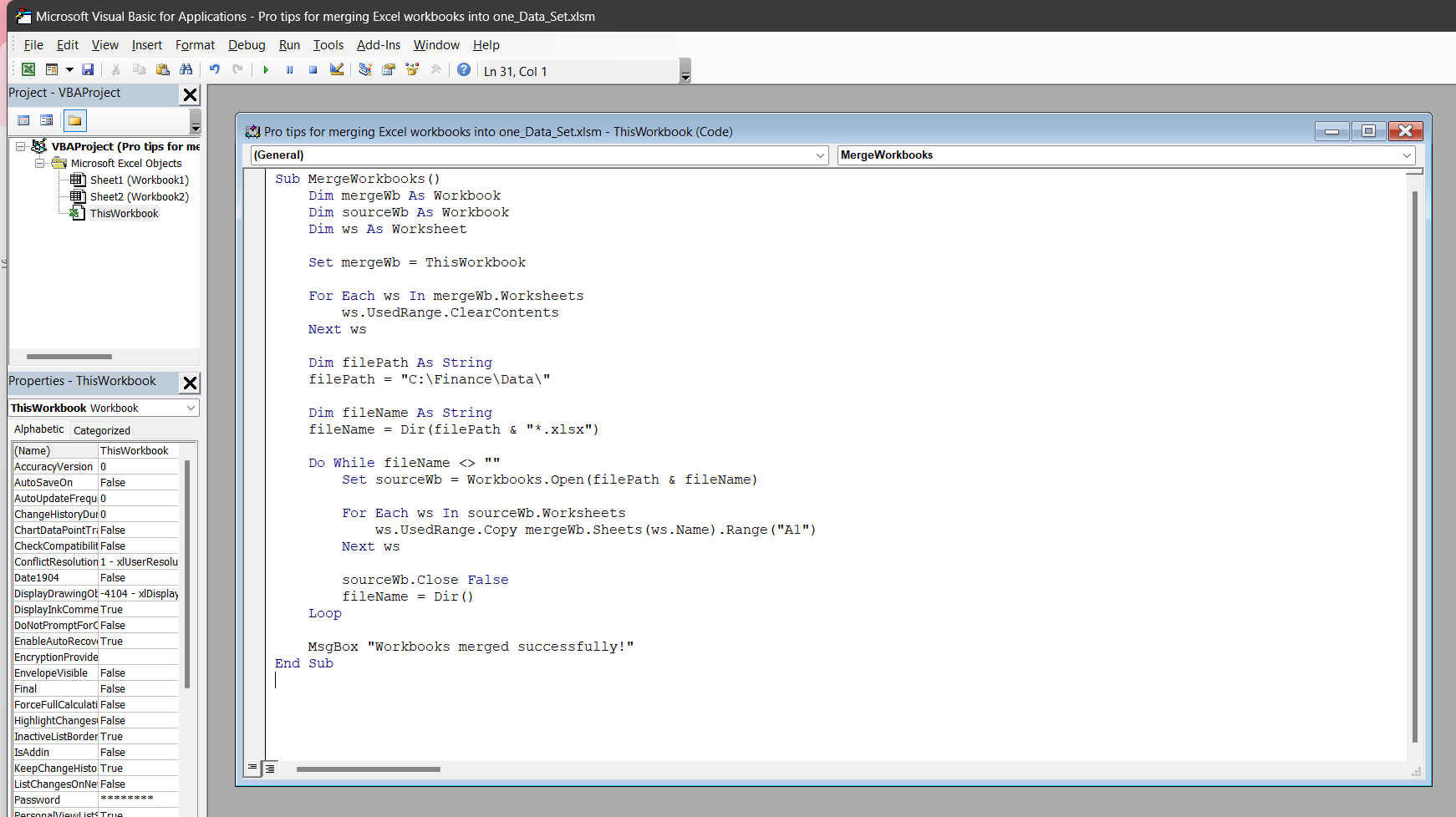Select the AutoSaveOn property row
This screenshot has width=1456, height=817.
click(95, 482)
